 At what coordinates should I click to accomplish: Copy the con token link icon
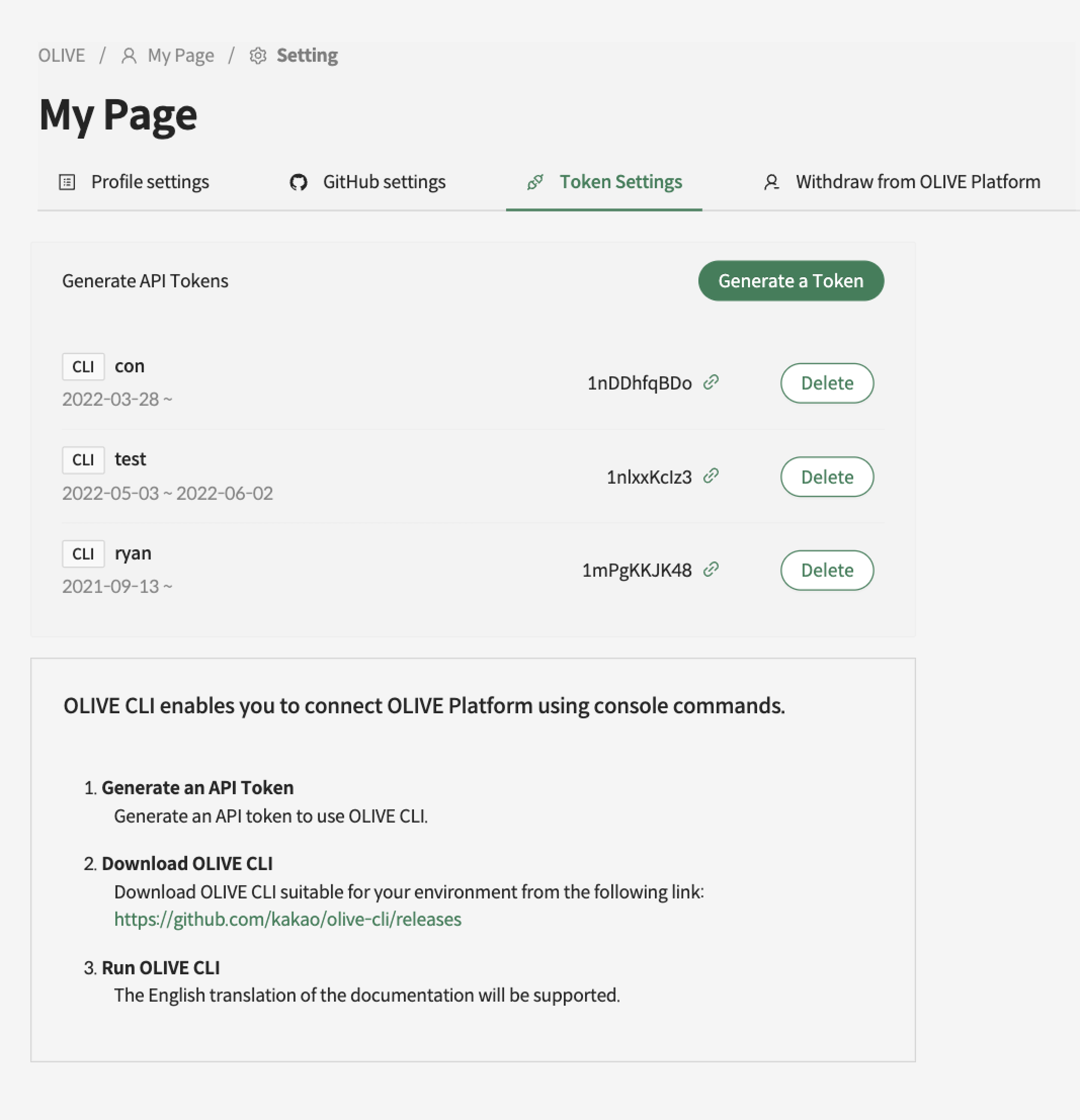point(711,382)
